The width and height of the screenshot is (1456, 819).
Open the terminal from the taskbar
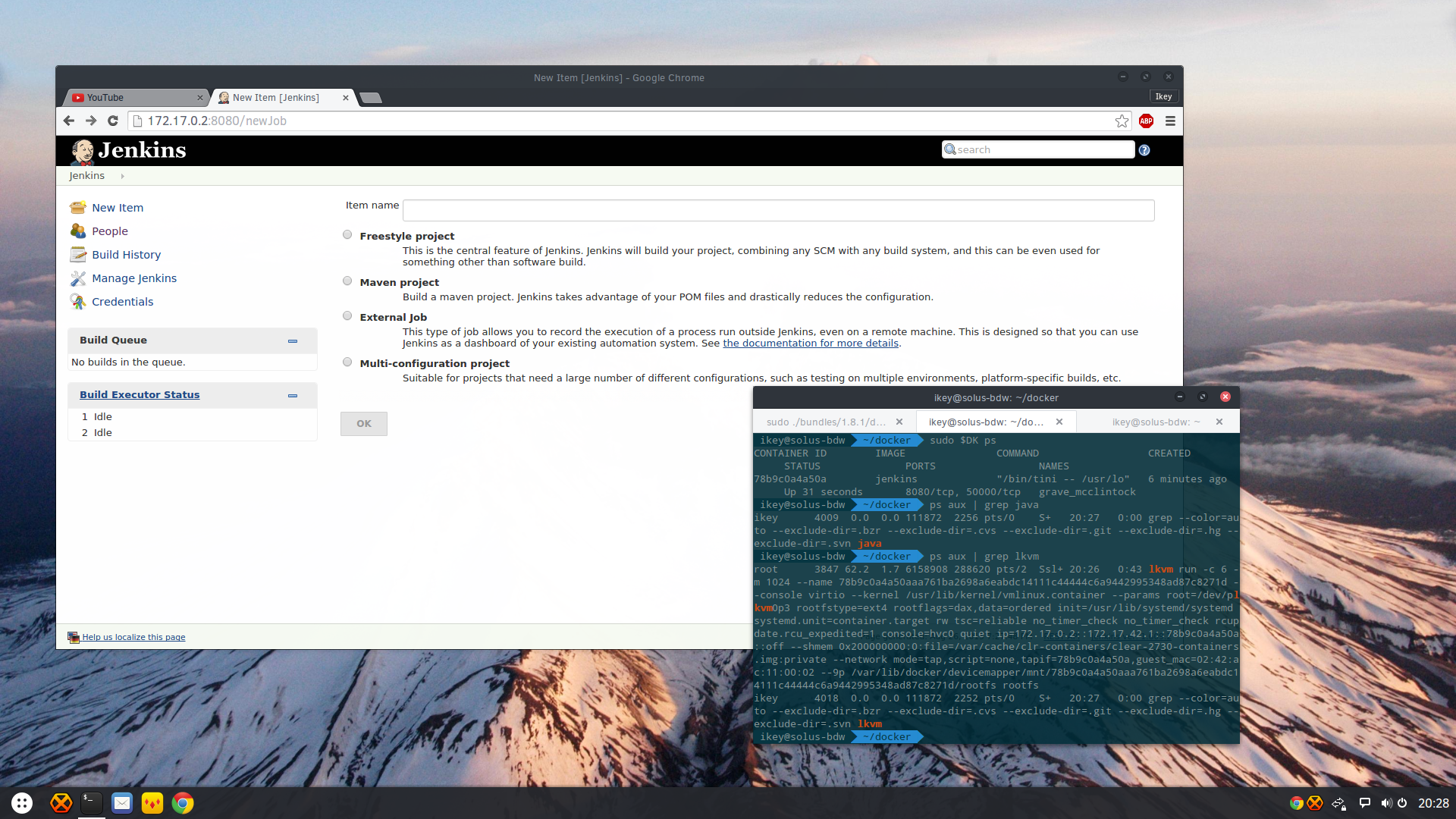click(x=92, y=803)
